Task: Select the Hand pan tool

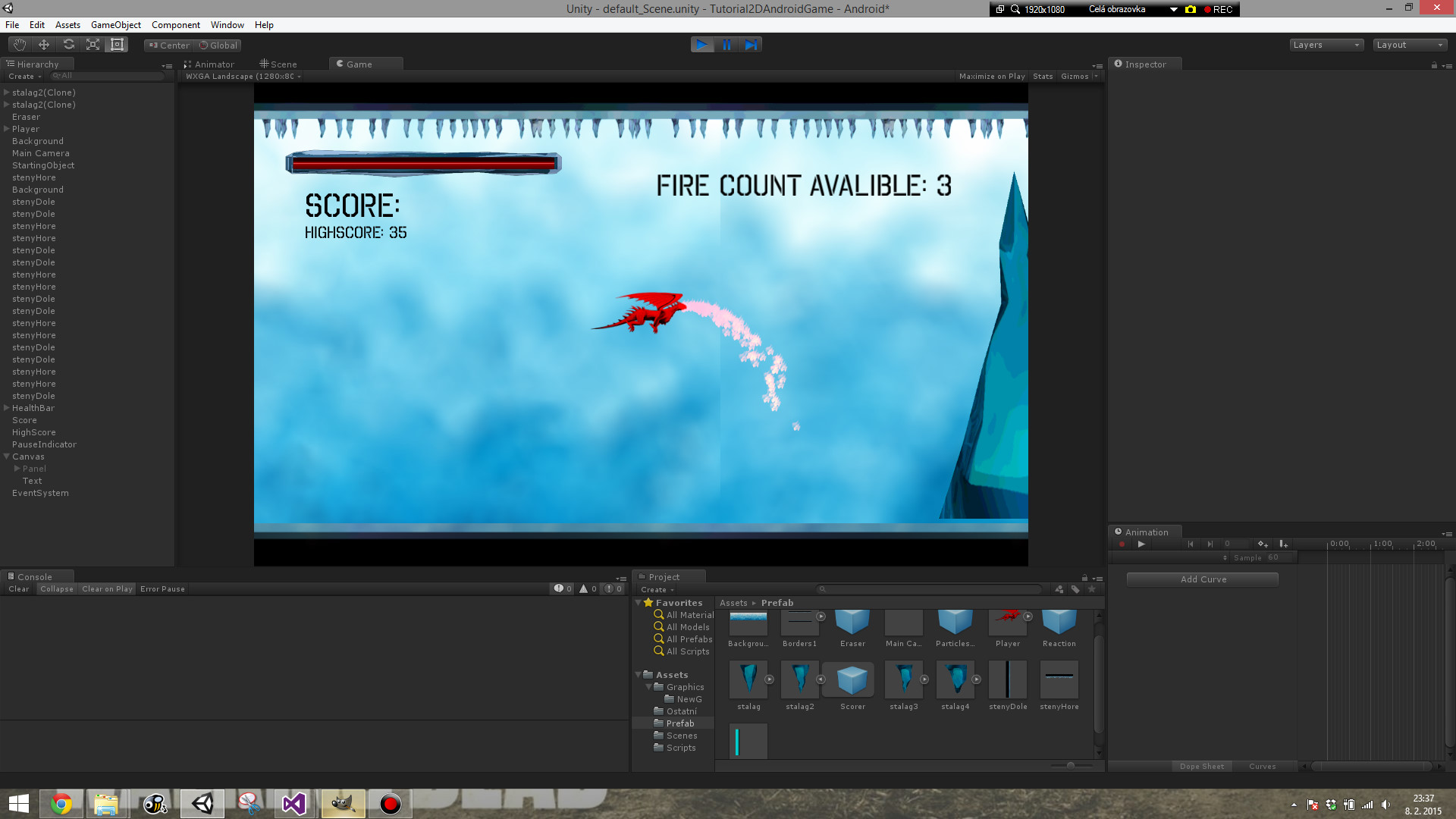Action: (x=19, y=44)
